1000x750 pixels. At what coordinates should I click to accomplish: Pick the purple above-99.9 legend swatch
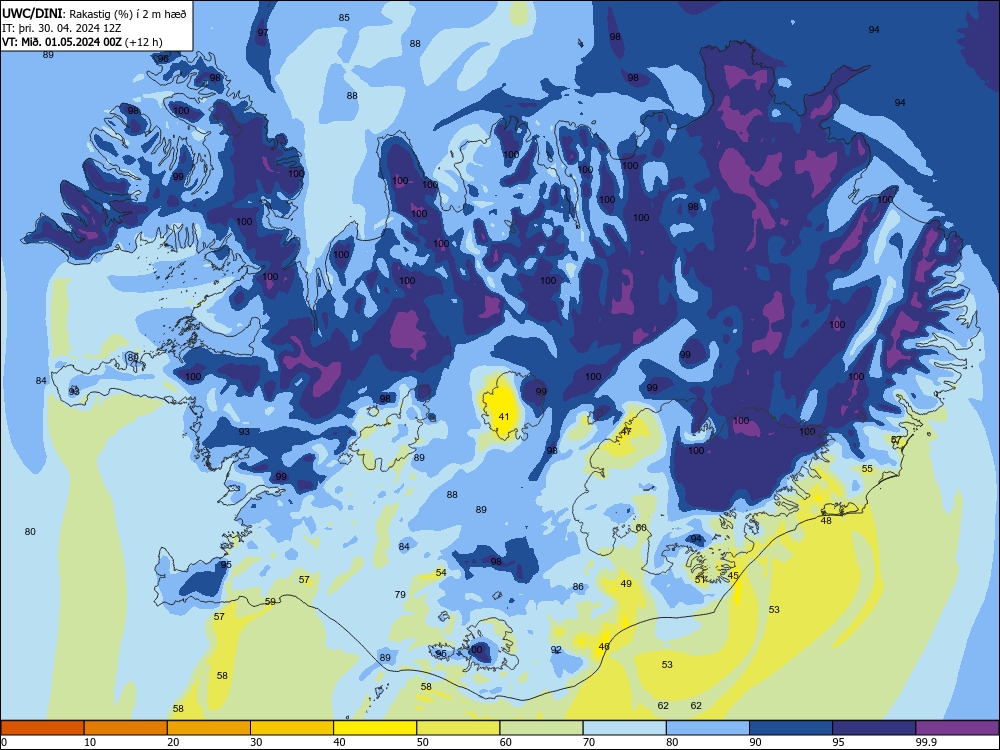coord(957,728)
